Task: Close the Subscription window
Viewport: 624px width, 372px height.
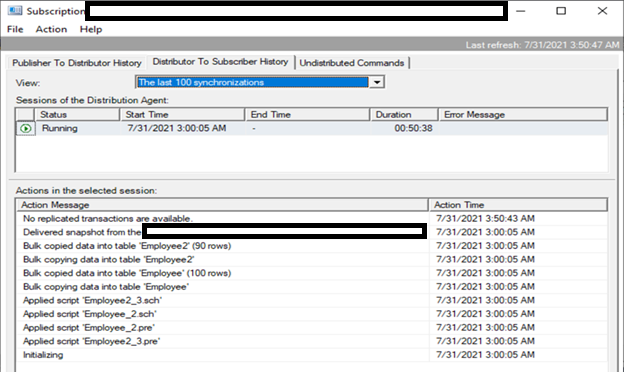Action: (x=602, y=11)
